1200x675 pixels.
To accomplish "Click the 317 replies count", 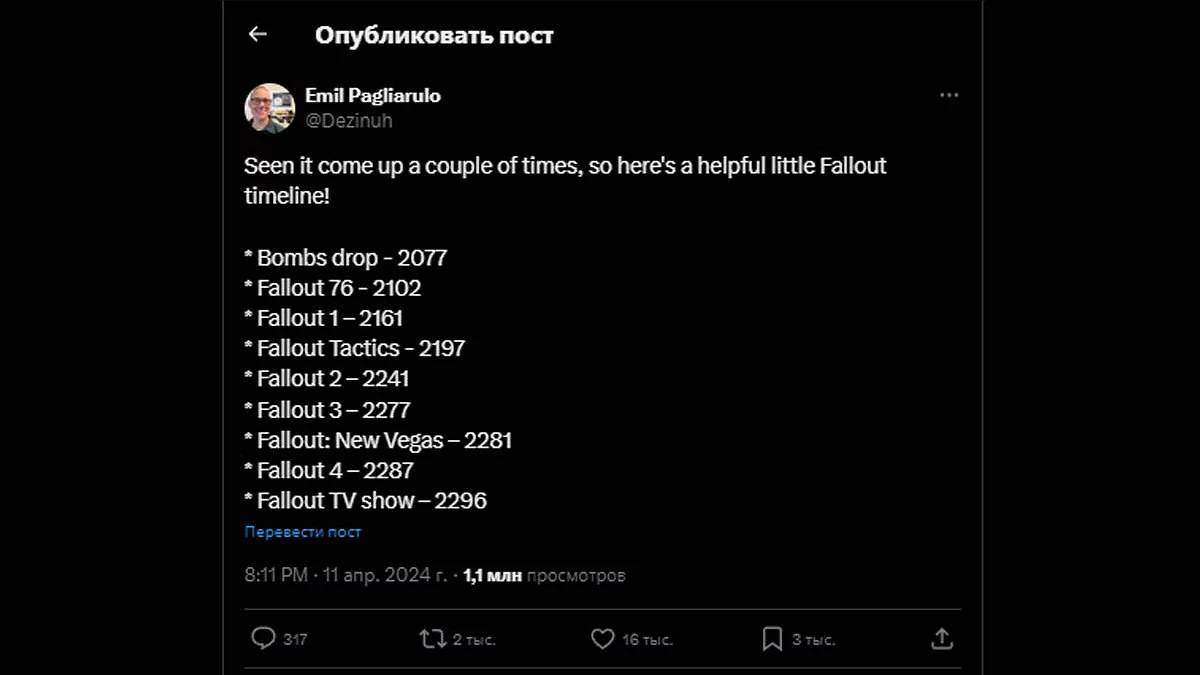I will pyautogui.click(x=295, y=639).
